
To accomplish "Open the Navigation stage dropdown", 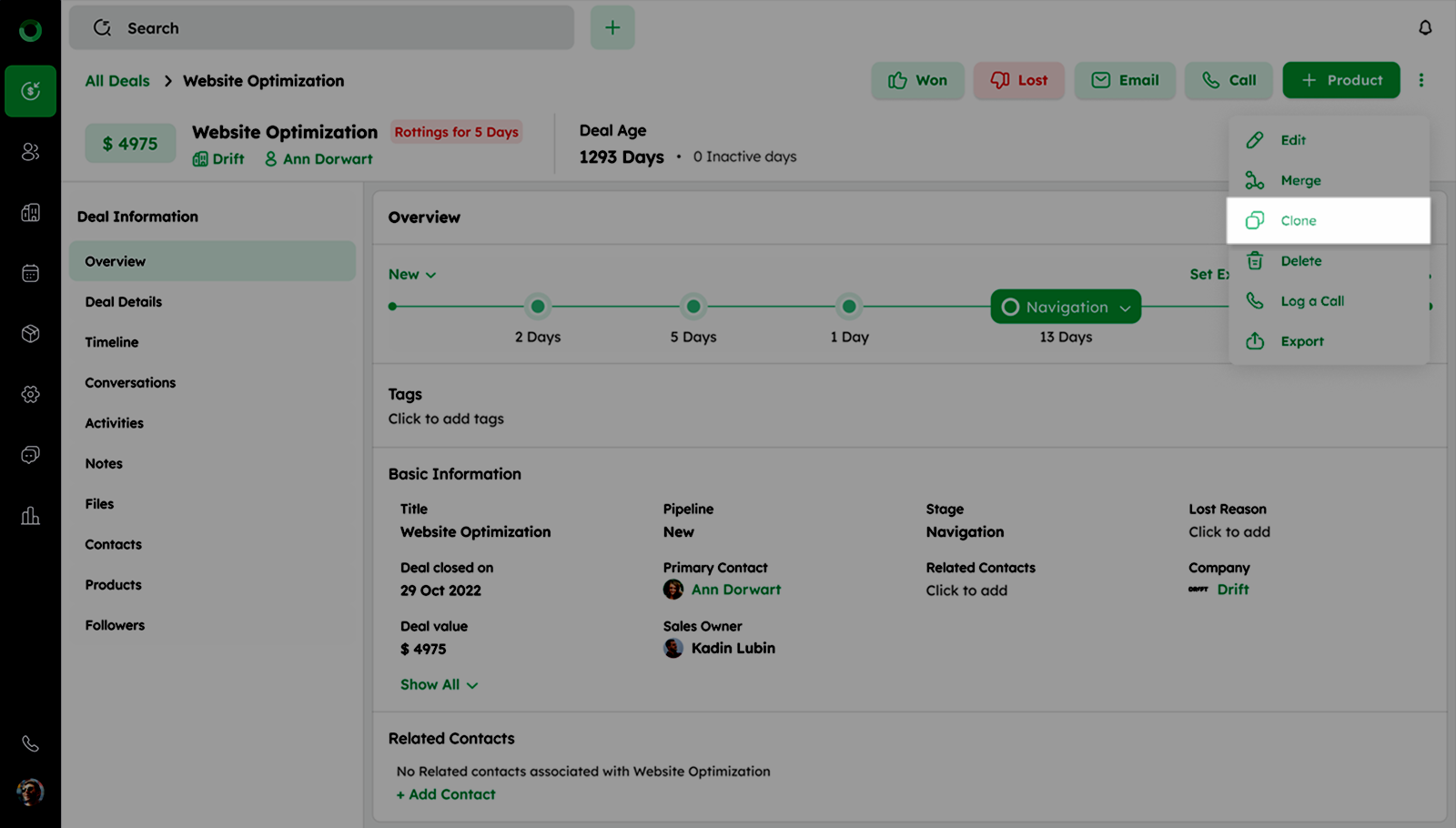I will coord(1066,308).
